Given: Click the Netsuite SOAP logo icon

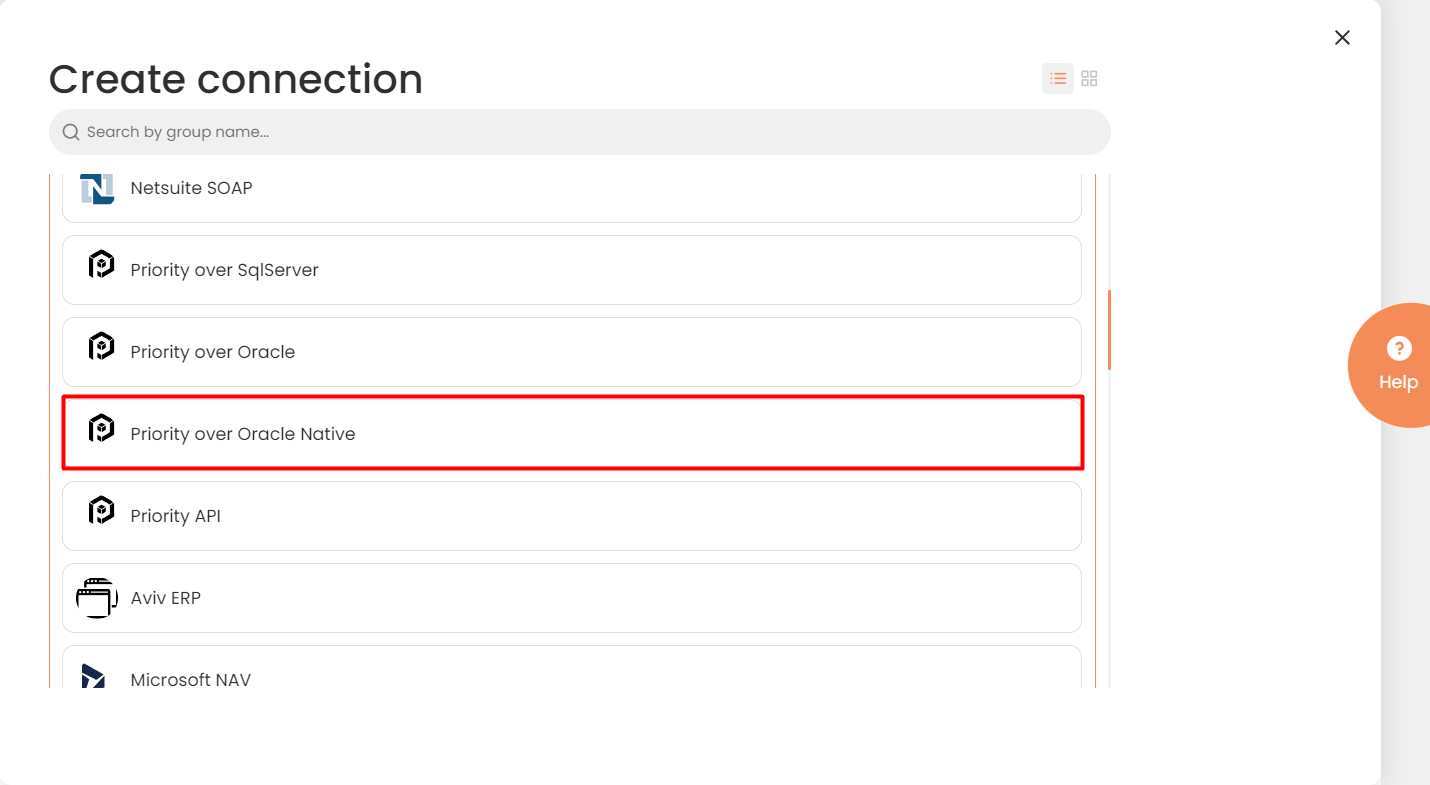Looking at the screenshot, I should click(x=97, y=188).
